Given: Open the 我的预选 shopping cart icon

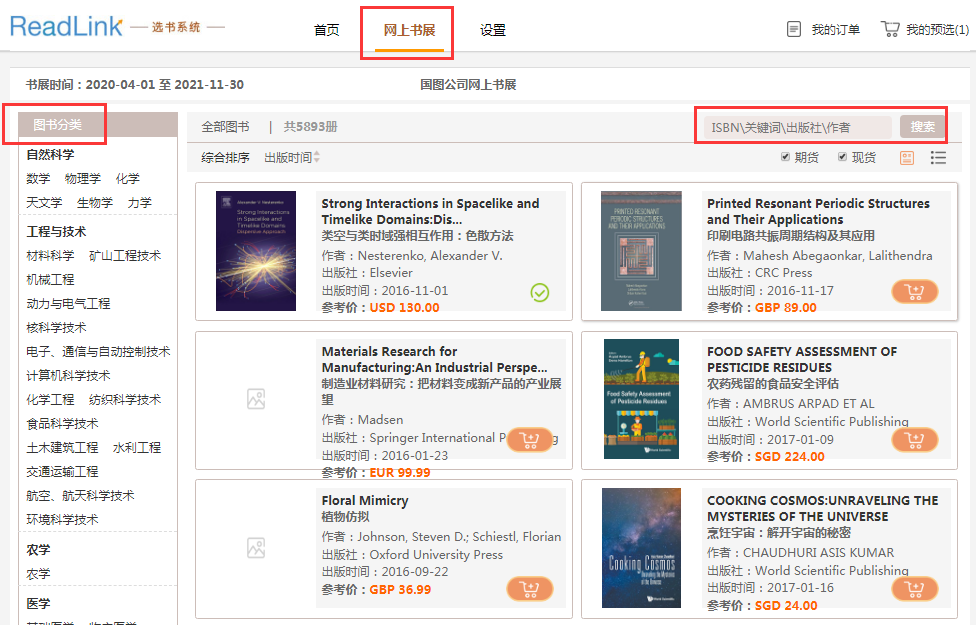Looking at the screenshot, I should click(x=890, y=29).
